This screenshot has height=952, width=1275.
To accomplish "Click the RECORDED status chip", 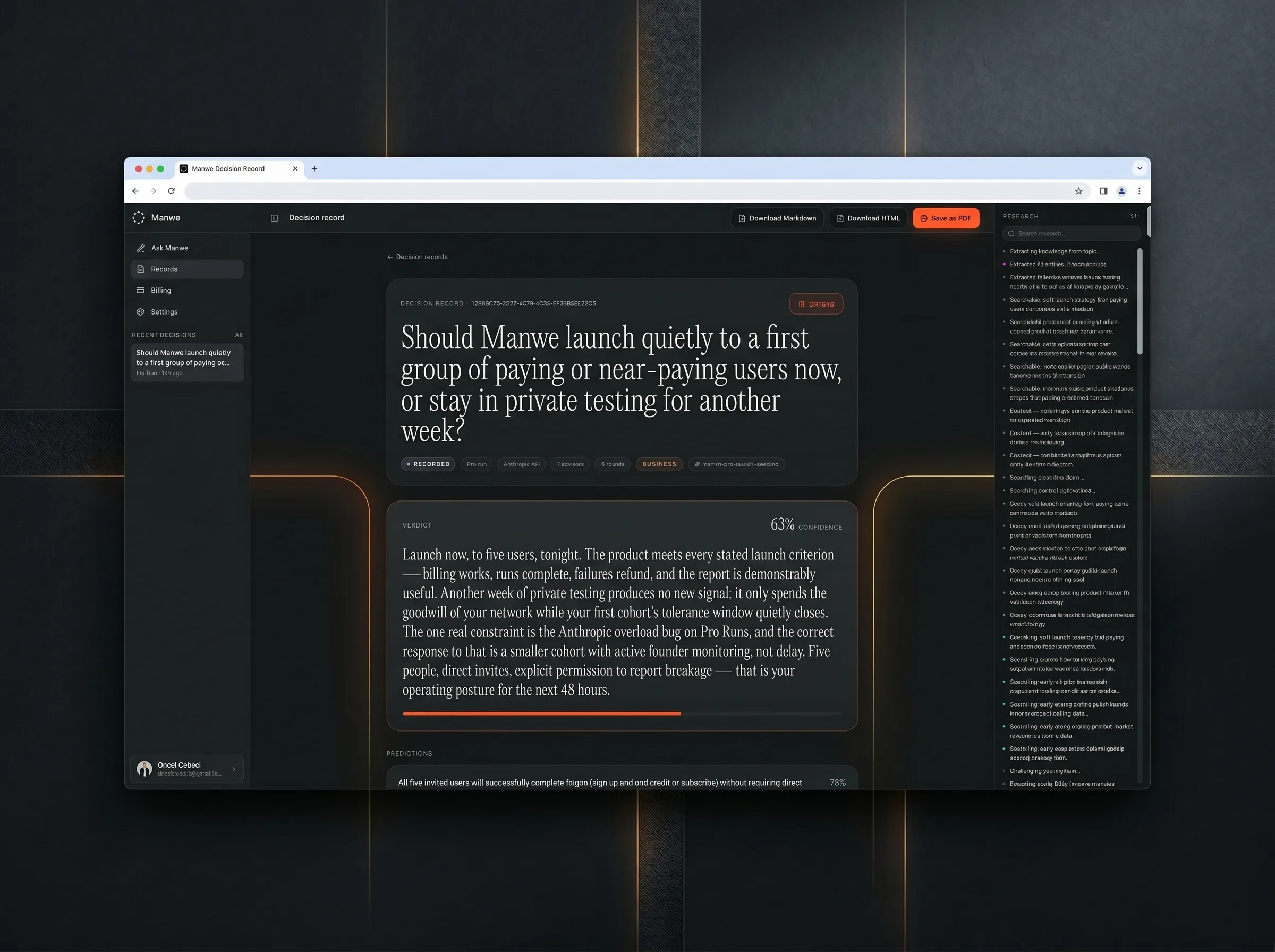I will pos(428,464).
